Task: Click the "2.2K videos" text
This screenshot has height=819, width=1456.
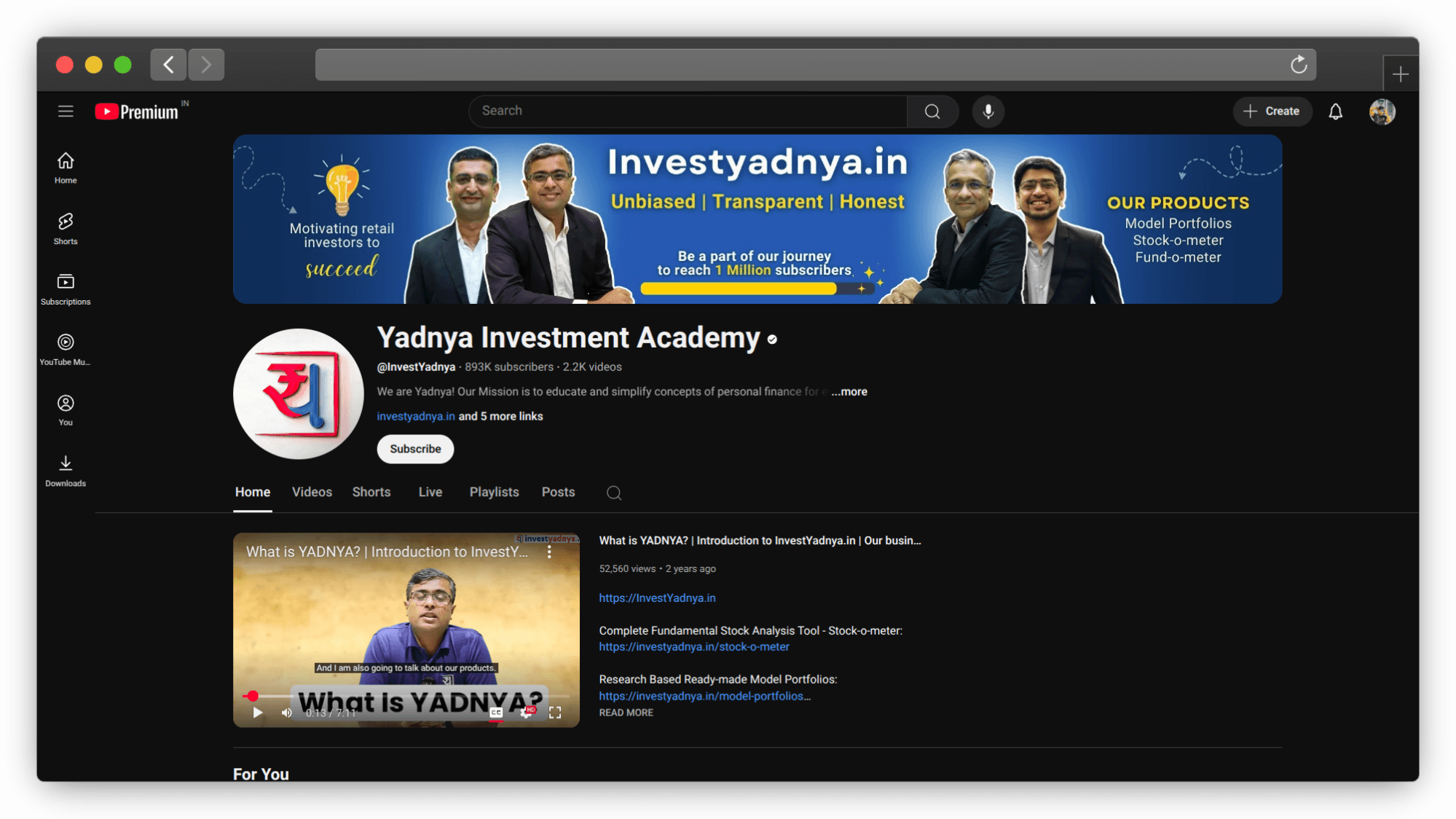Action: click(592, 367)
